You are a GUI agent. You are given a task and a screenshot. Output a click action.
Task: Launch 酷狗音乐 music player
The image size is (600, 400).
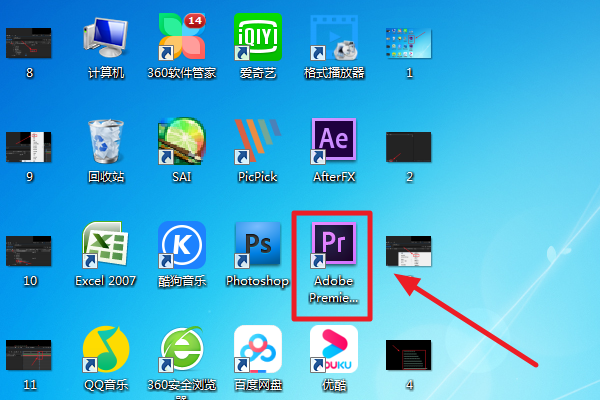[x=182, y=245]
